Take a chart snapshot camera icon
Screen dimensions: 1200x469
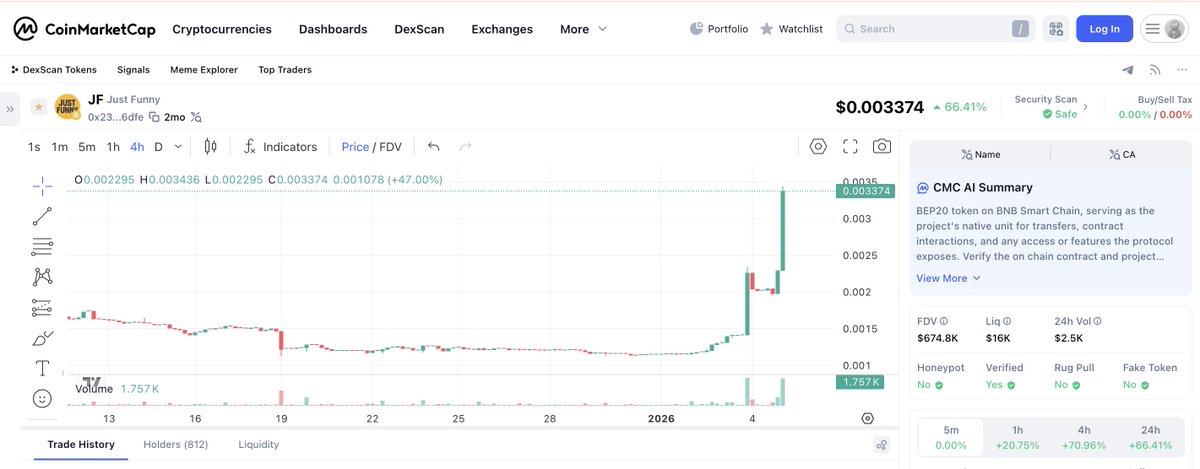pyautogui.click(x=882, y=147)
